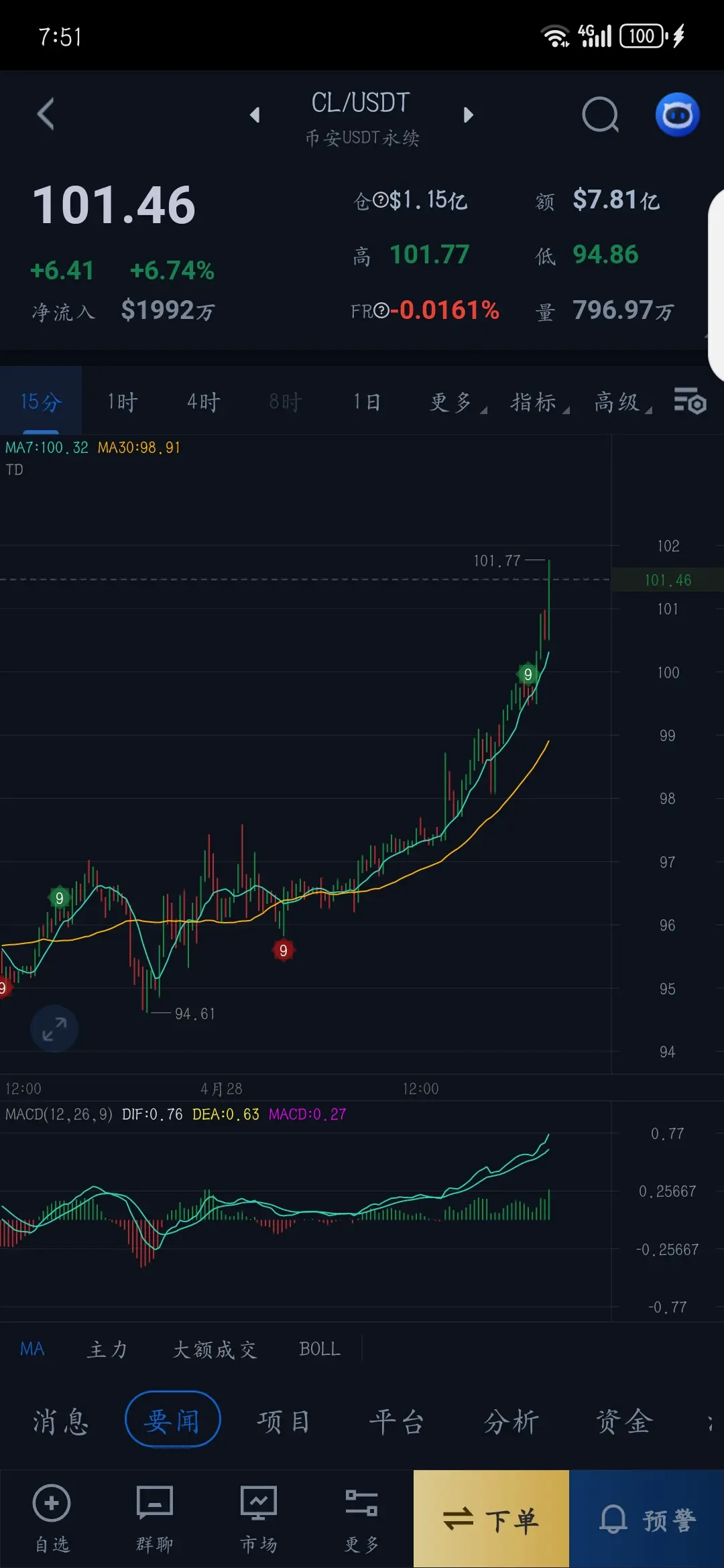The image size is (724, 1568).
Task: Tap the MACD(12,26,9) label
Action: (59, 1114)
